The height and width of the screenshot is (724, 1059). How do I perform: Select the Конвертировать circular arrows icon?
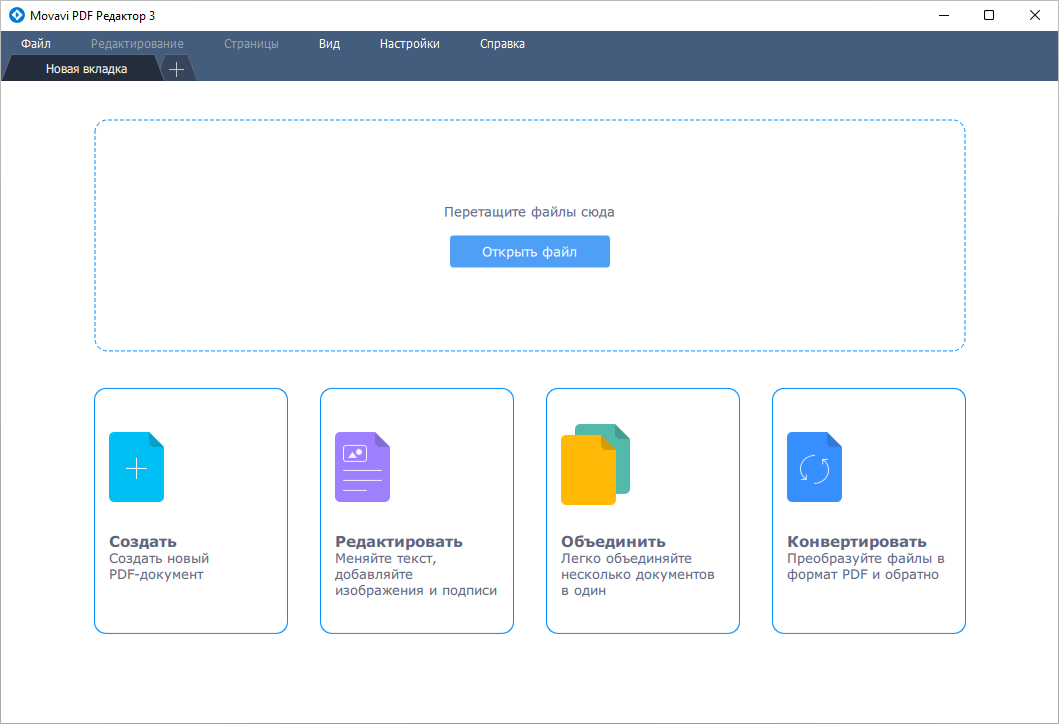point(814,466)
